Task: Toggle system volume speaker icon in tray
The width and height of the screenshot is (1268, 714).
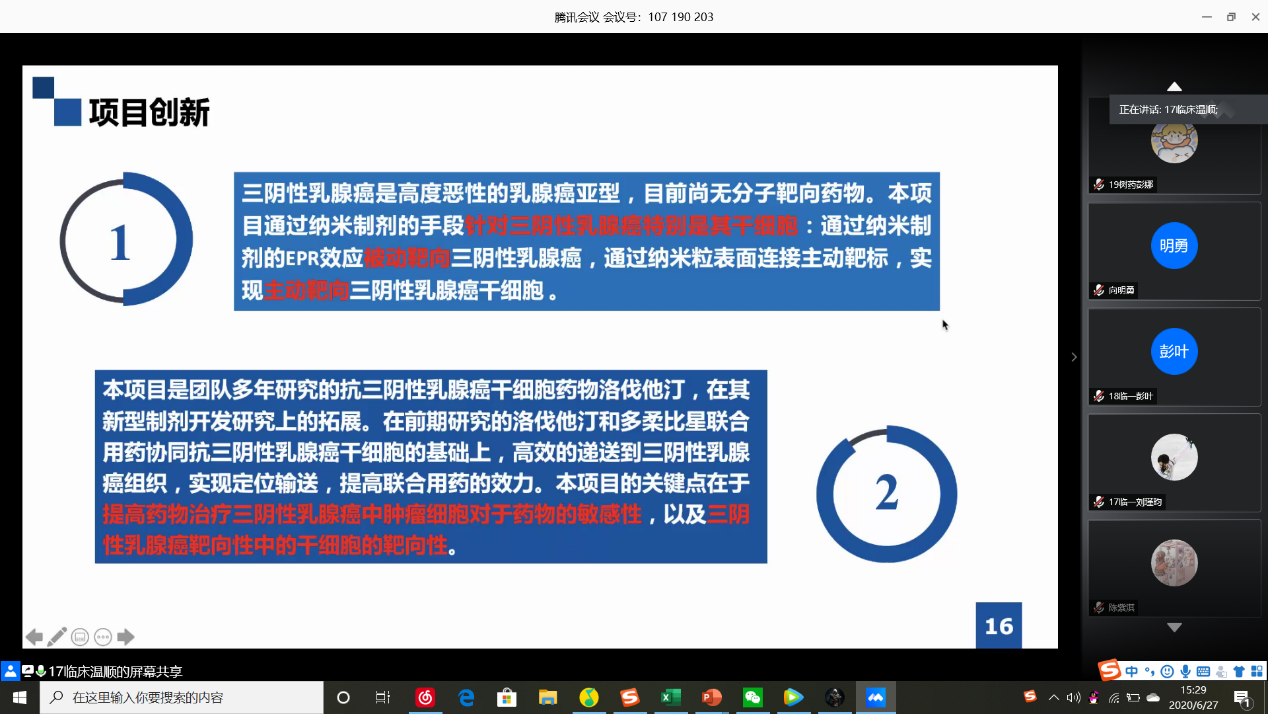Action: point(1073,697)
